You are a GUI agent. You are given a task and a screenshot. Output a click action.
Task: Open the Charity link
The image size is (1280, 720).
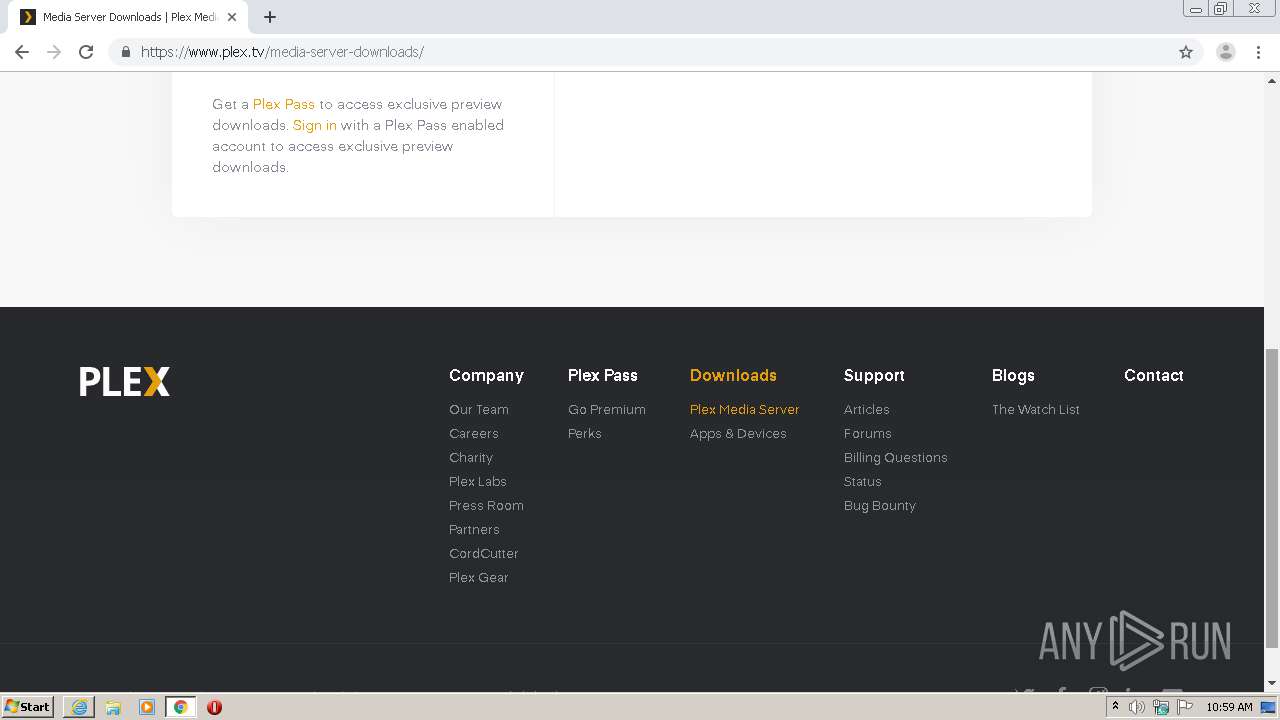[471, 457]
